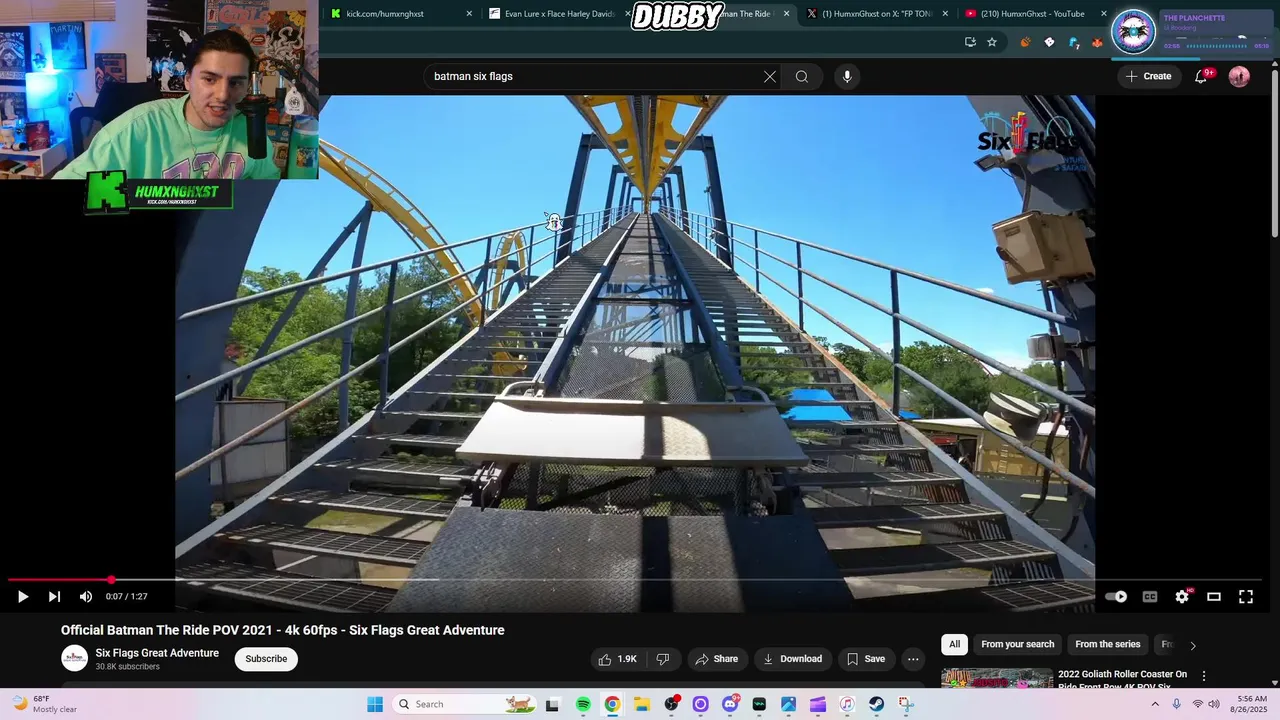The image size is (1280, 720).
Task: Open File Explorer from the taskbar
Action: (641, 704)
